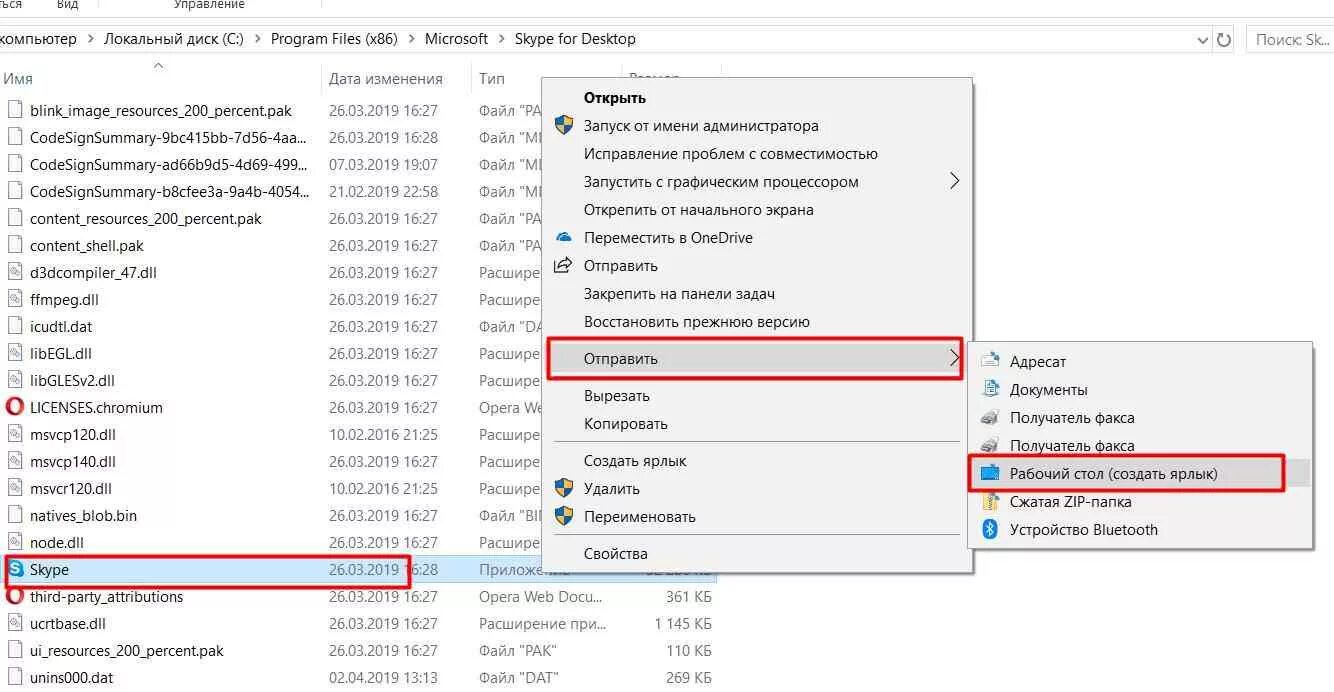The height and width of the screenshot is (692, 1334).
Task: Click the shield icon beside Запуск от имени администратора
Action: (x=564, y=126)
